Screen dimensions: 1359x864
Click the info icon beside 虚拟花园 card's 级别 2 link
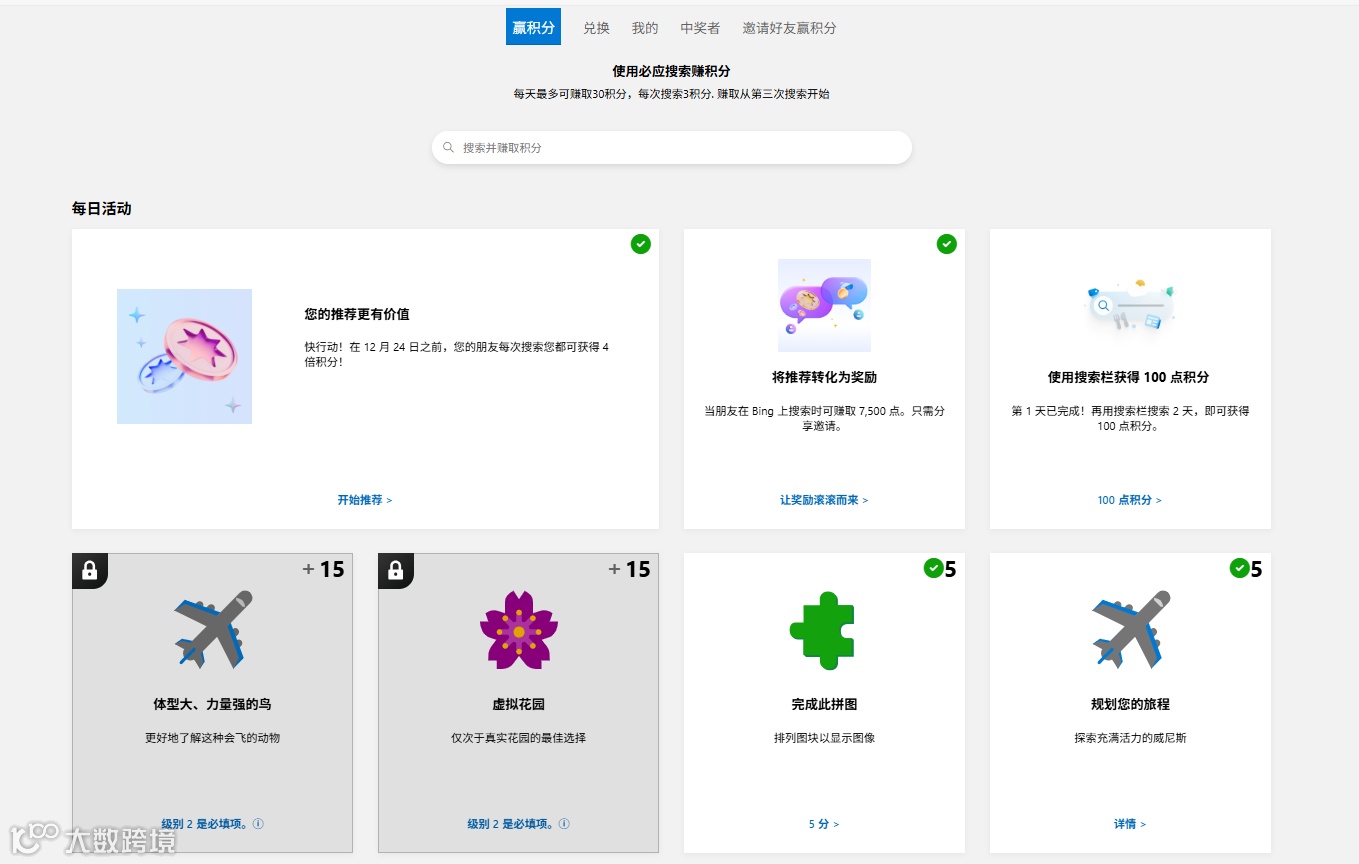564,824
